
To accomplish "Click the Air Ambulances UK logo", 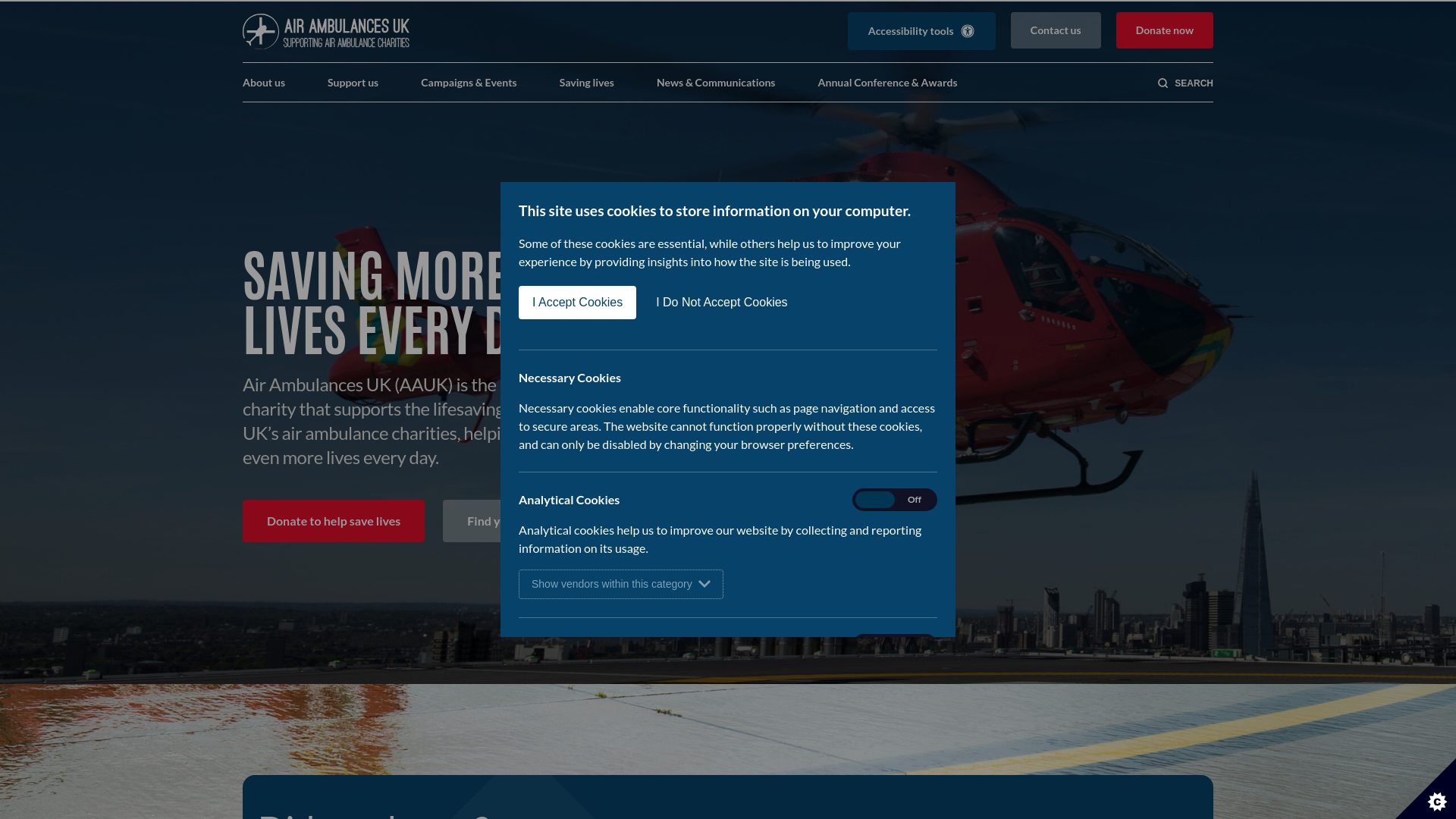I will click(x=326, y=31).
